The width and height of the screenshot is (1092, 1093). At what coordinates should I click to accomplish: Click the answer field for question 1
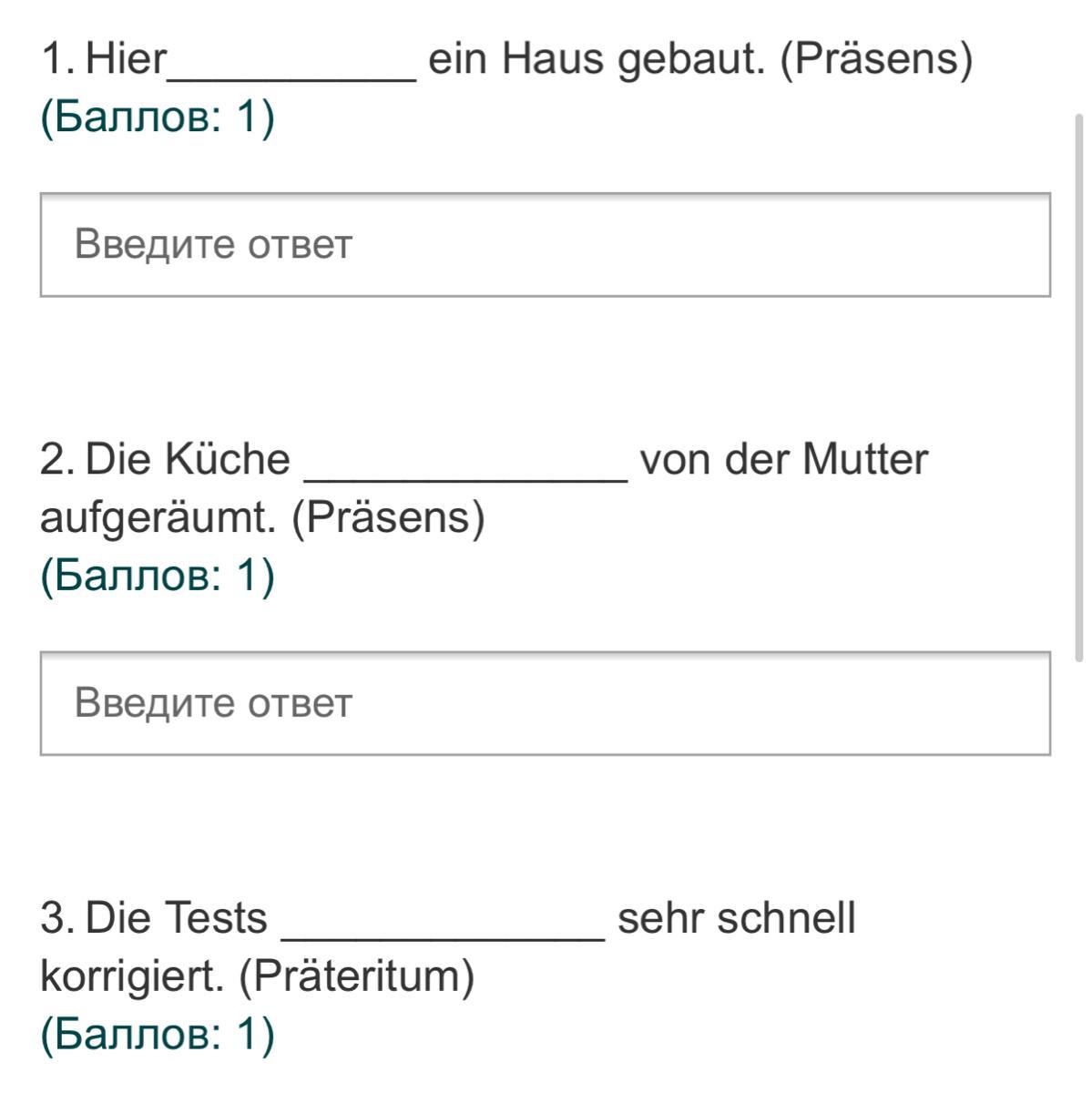(x=545, y=245)
